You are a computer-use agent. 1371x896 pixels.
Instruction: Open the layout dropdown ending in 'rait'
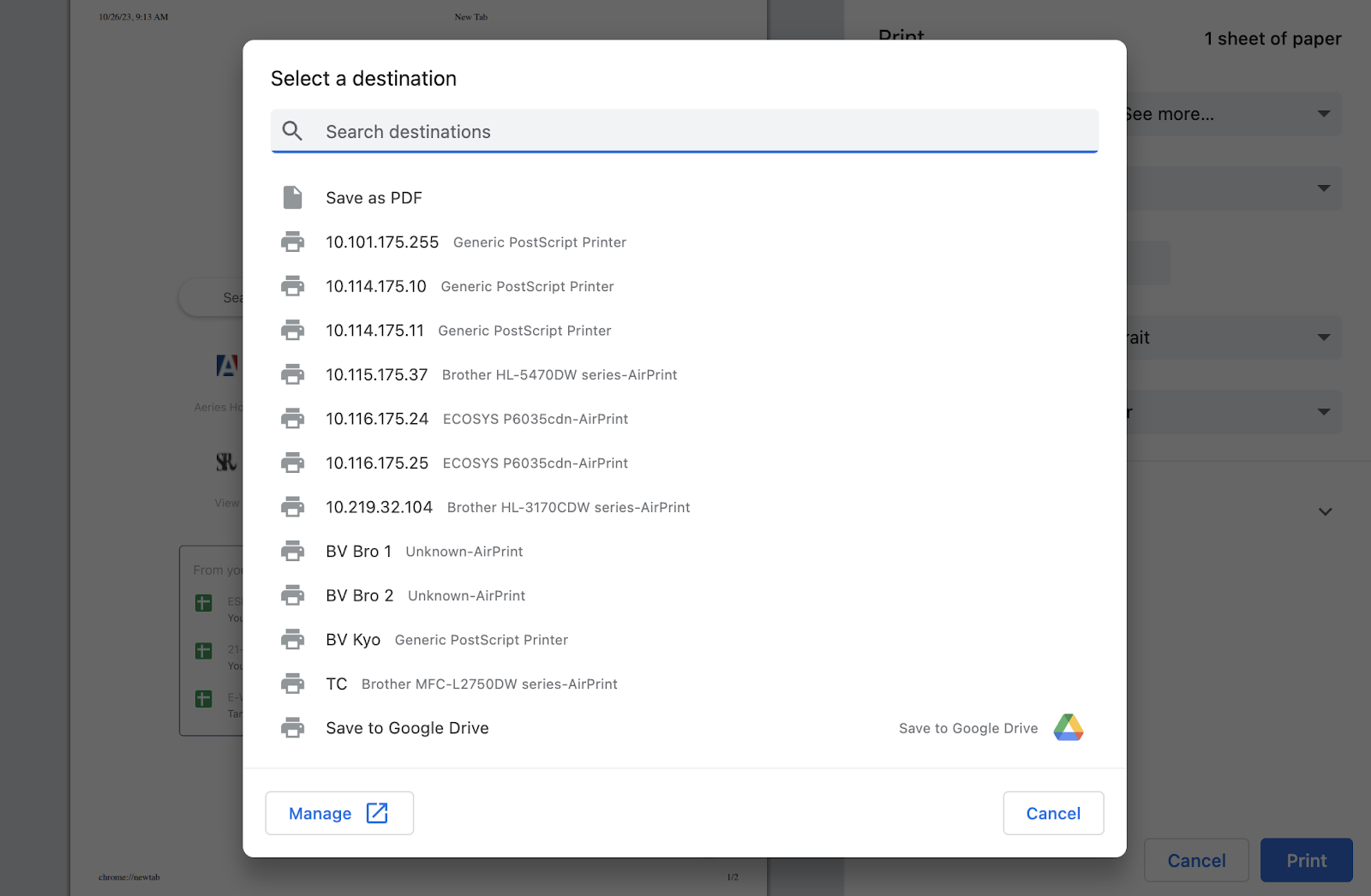click(x=1234, y=337)
